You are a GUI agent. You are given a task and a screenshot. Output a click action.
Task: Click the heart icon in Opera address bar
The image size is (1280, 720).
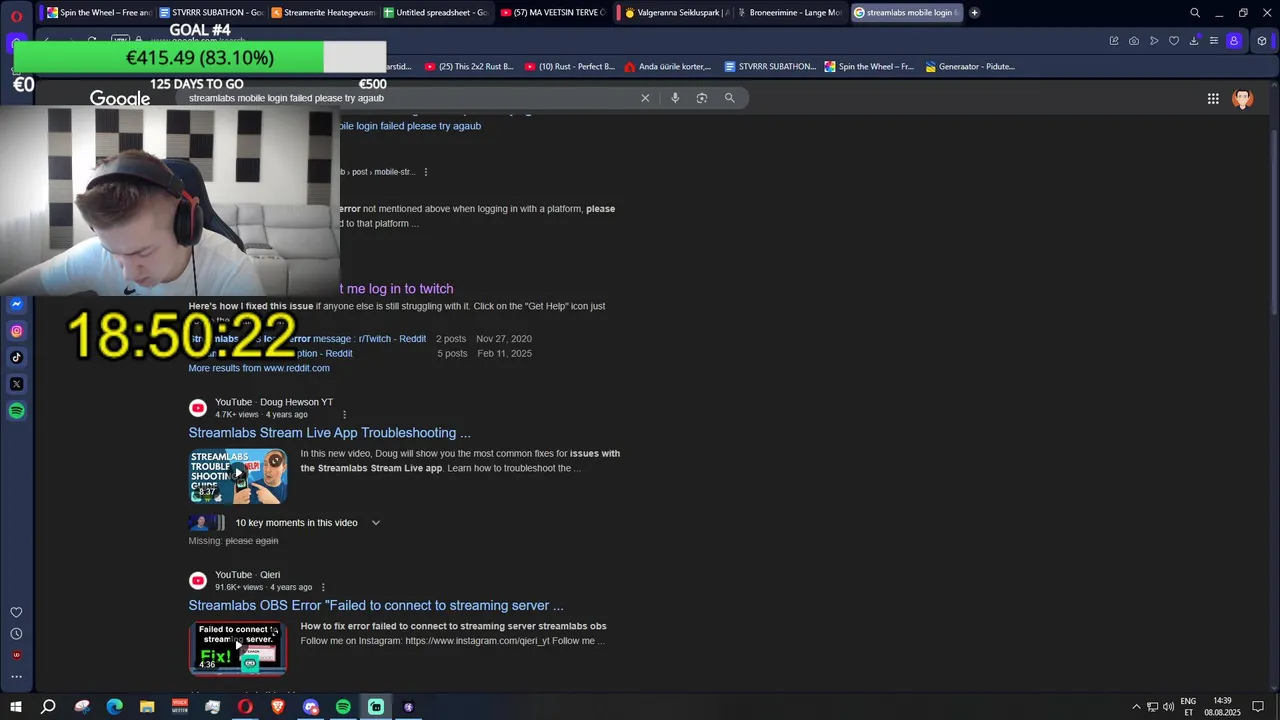pyautogui.click(x=1173, y=41)
